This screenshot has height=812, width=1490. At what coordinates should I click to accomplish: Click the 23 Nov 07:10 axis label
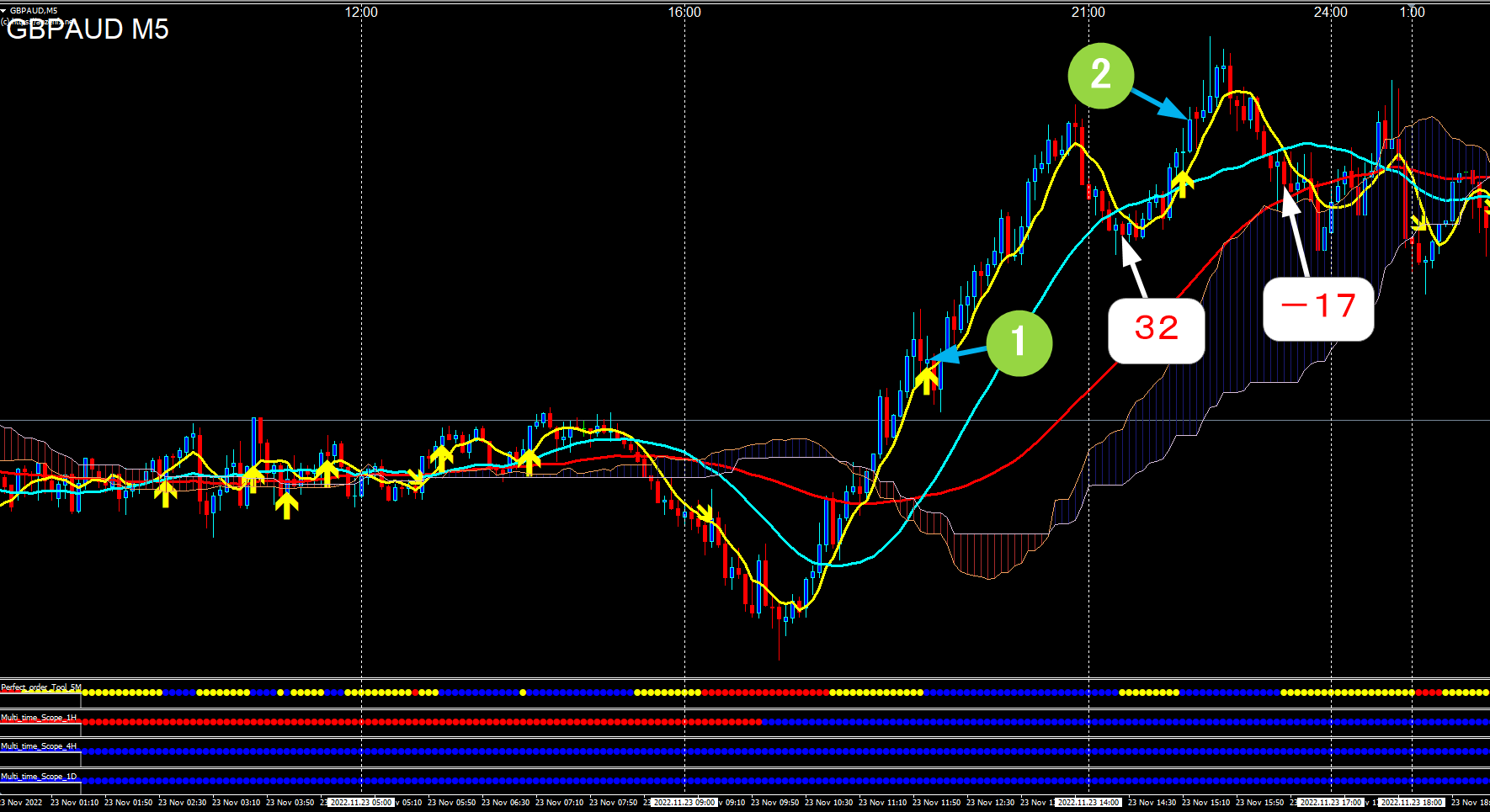559,803
